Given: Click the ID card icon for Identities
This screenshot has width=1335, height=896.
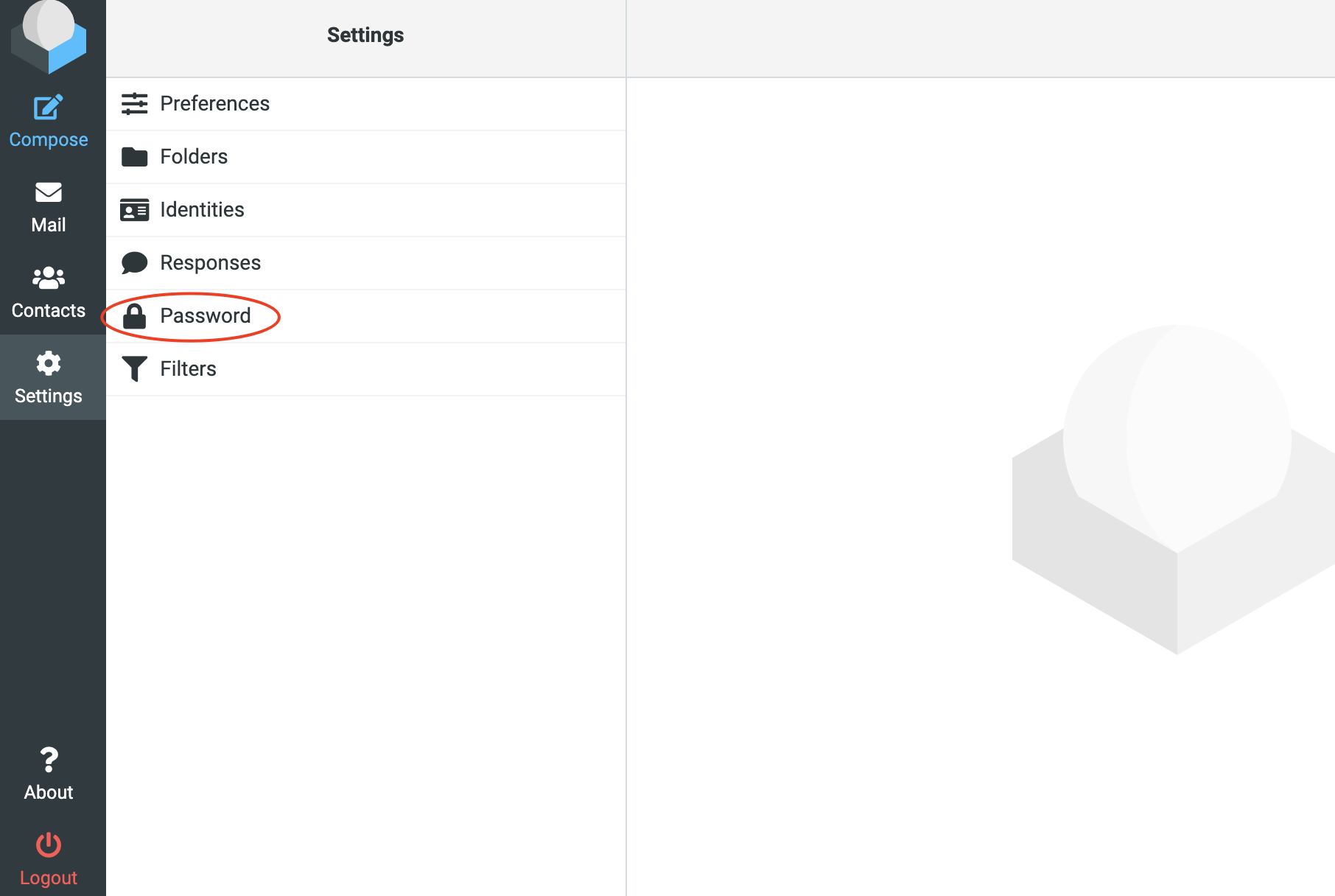Looking at the screenshot, I should pos(135,209).
